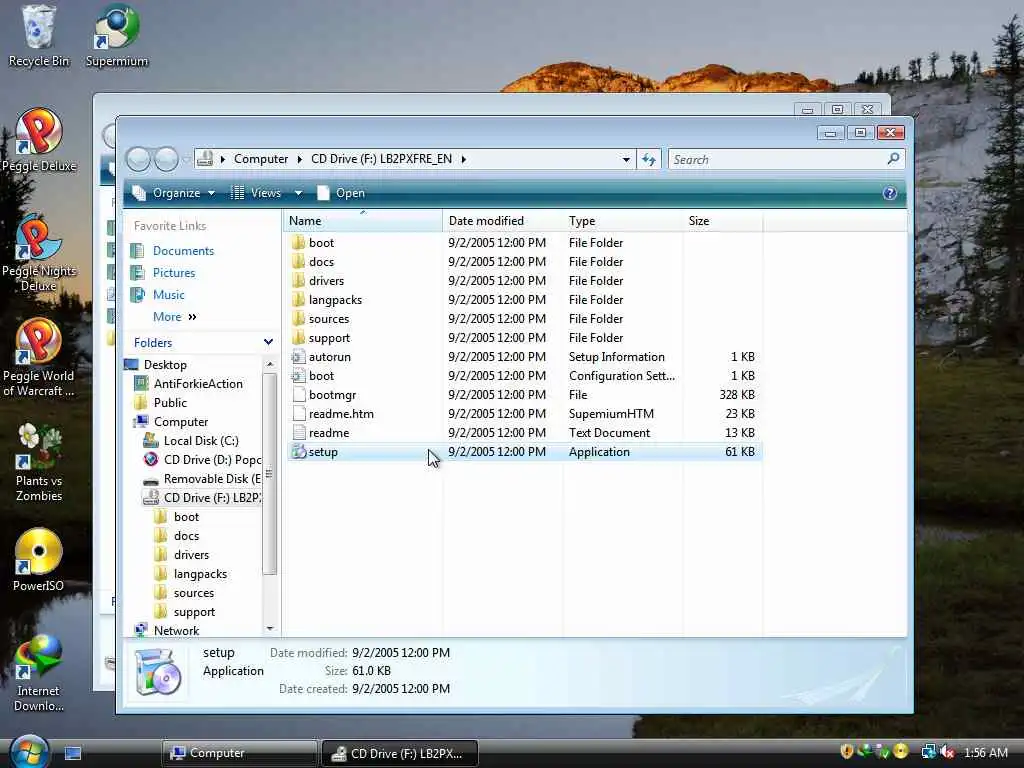The width and height of the screenshot is (1024, 768).
Task: Expand arrow after Computer in address bar
Action: [x=300, y=159]
